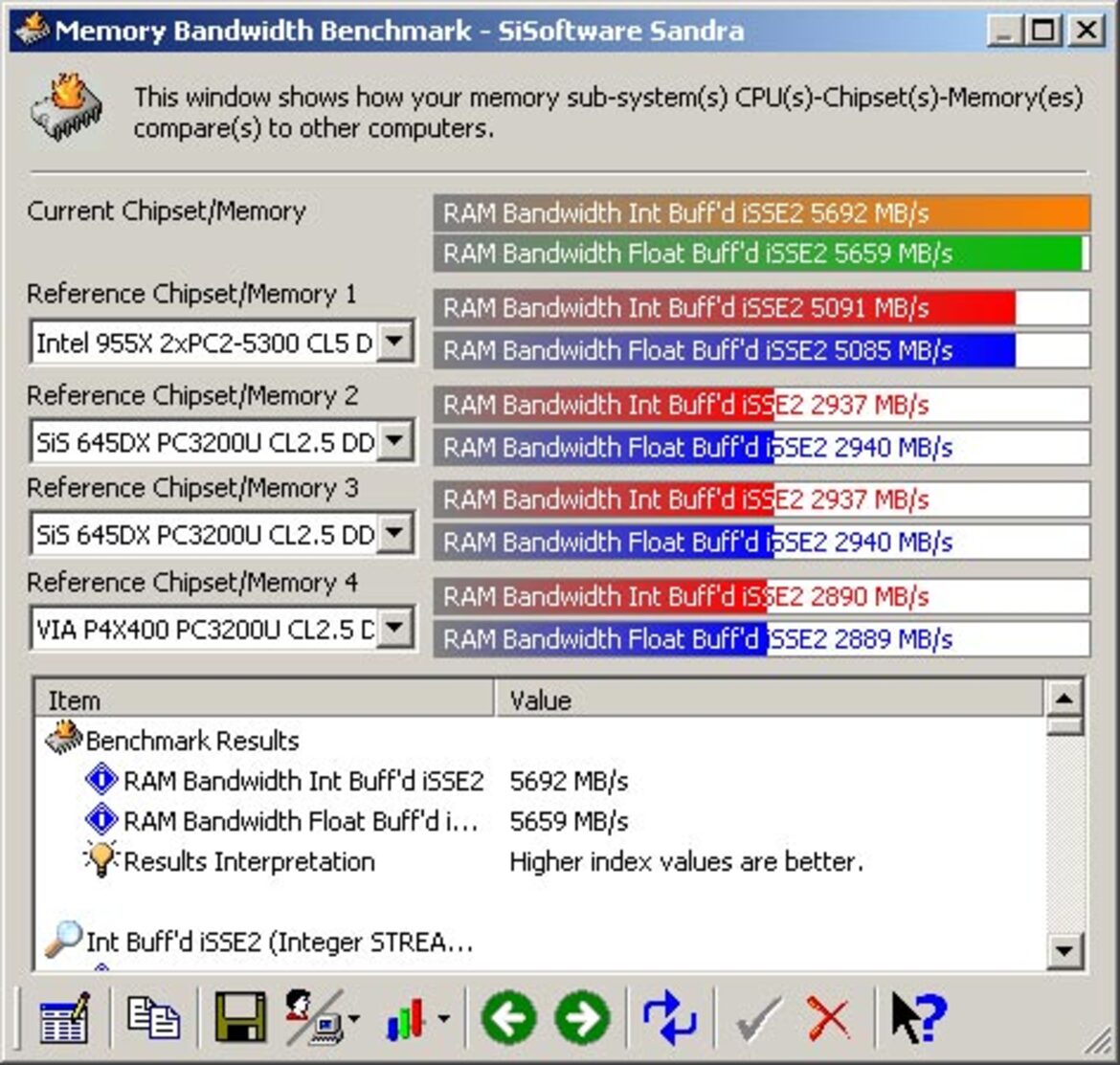Click the flaming memory chip icon in the header
The image size is (1120, 1065).
pos(66,107)
